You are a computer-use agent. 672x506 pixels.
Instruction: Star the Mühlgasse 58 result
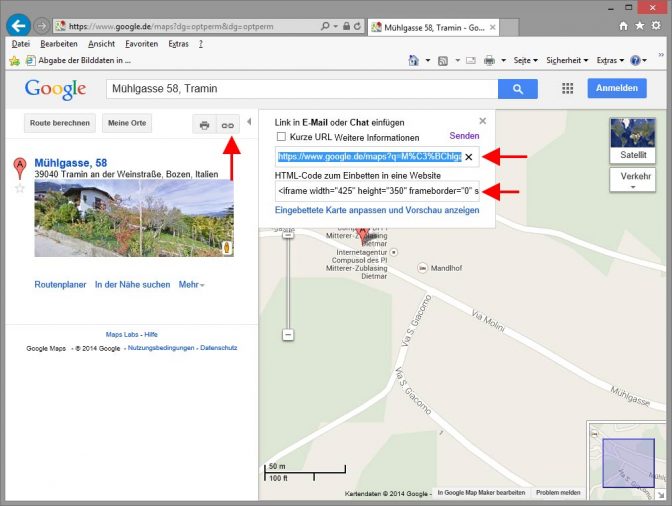click(19, 188)
